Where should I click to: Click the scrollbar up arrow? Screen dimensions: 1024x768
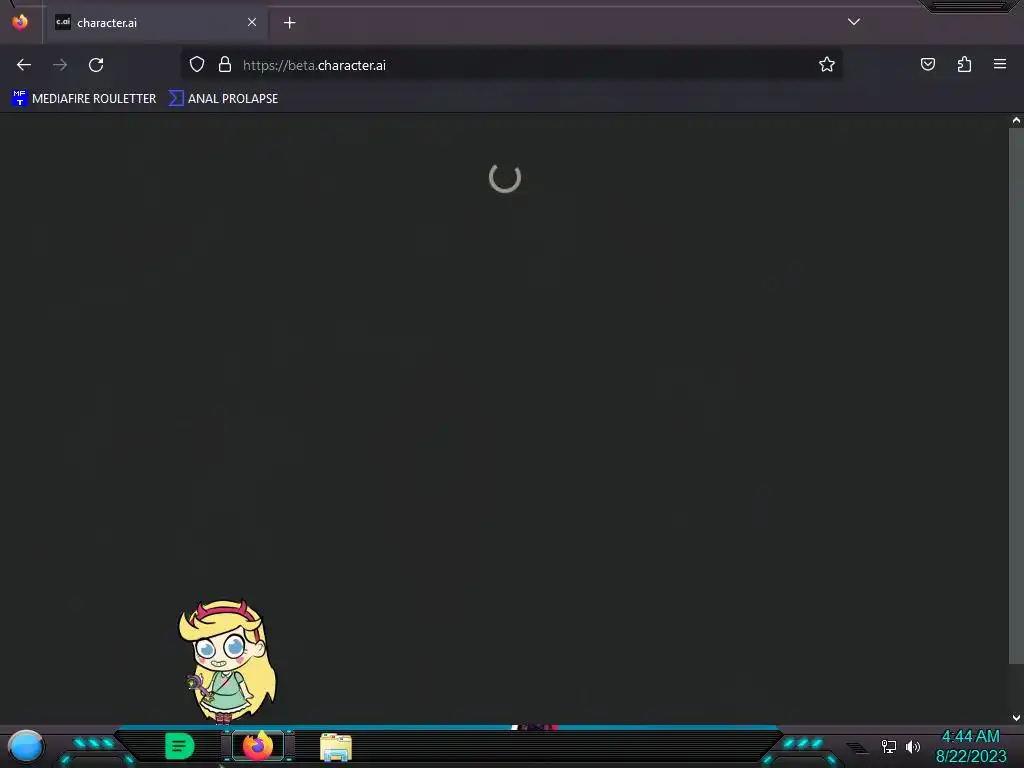(1016, 120)
